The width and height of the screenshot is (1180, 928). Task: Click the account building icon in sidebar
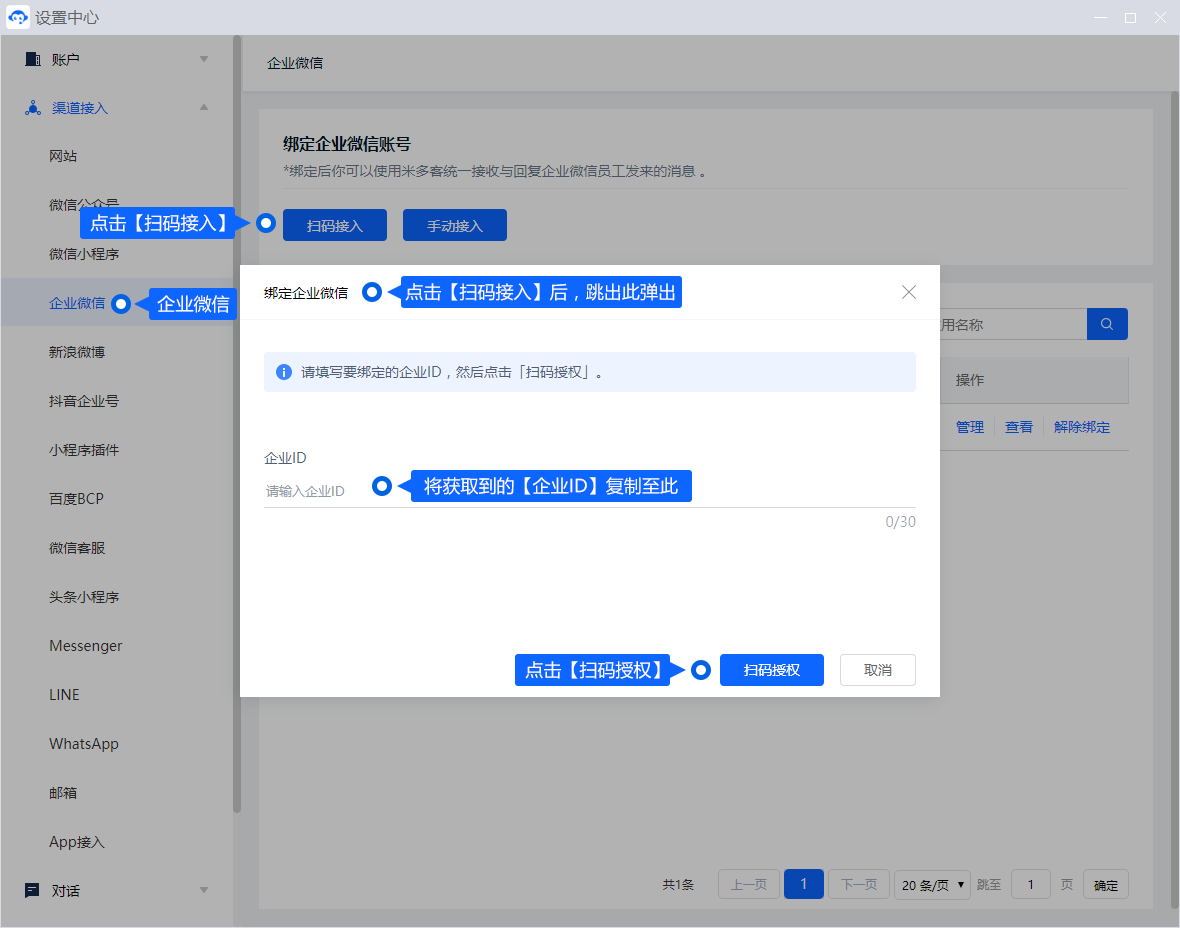(33, 59)
